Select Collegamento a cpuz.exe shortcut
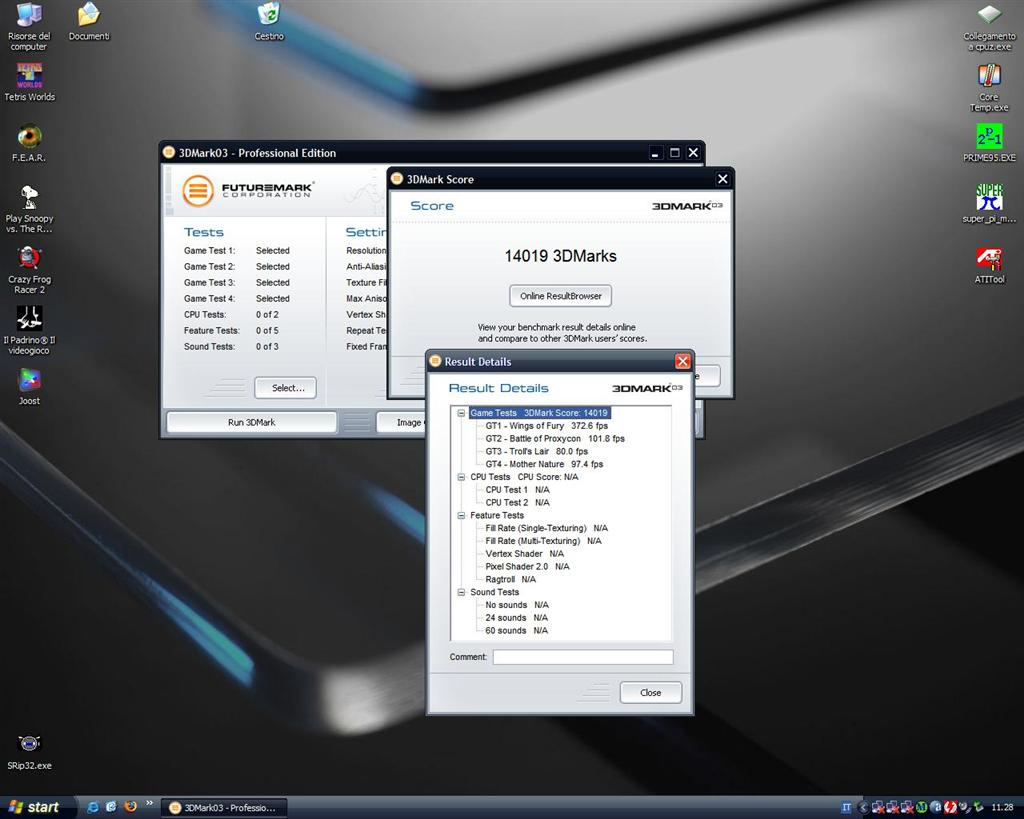1024x819 pixels. 989,26
